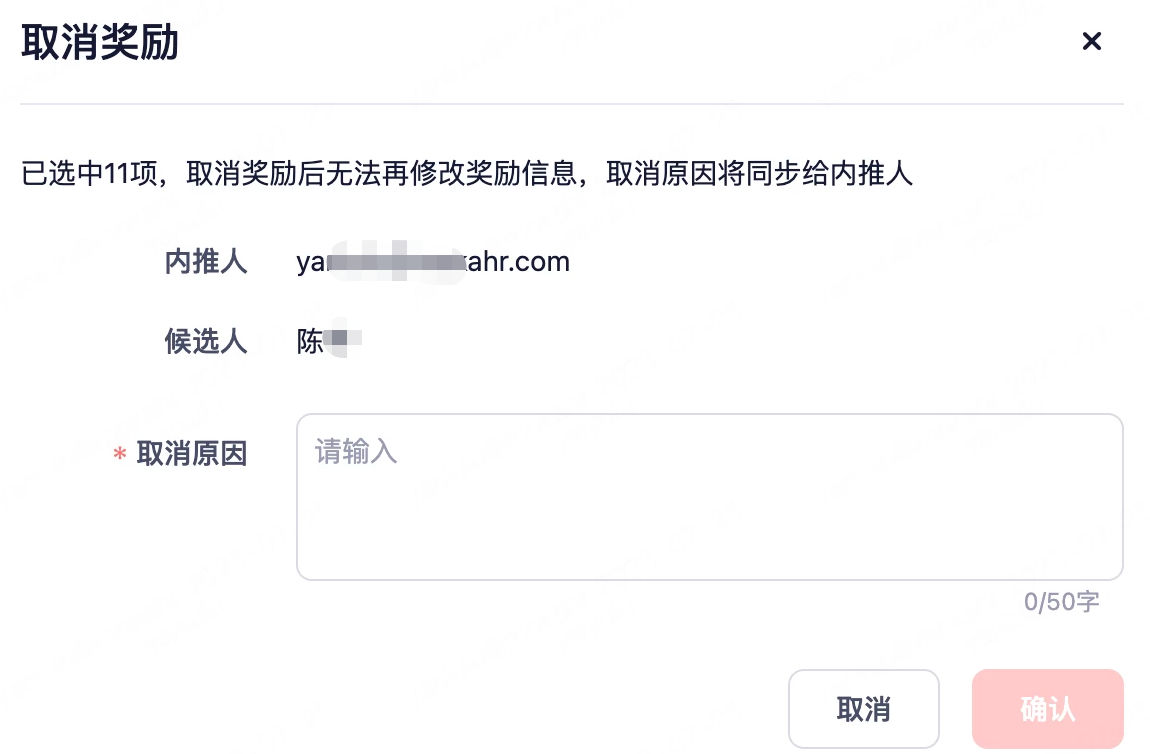Click the 内推人 label
1150x754 pixels.
pos(205,262)
